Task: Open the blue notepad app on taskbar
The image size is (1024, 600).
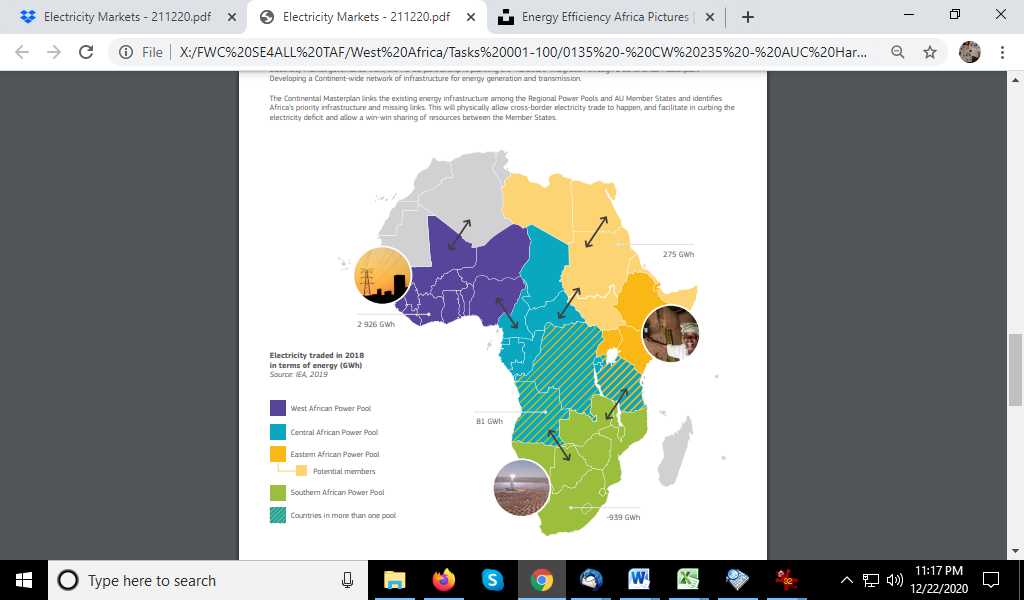Action: [737, 580]
